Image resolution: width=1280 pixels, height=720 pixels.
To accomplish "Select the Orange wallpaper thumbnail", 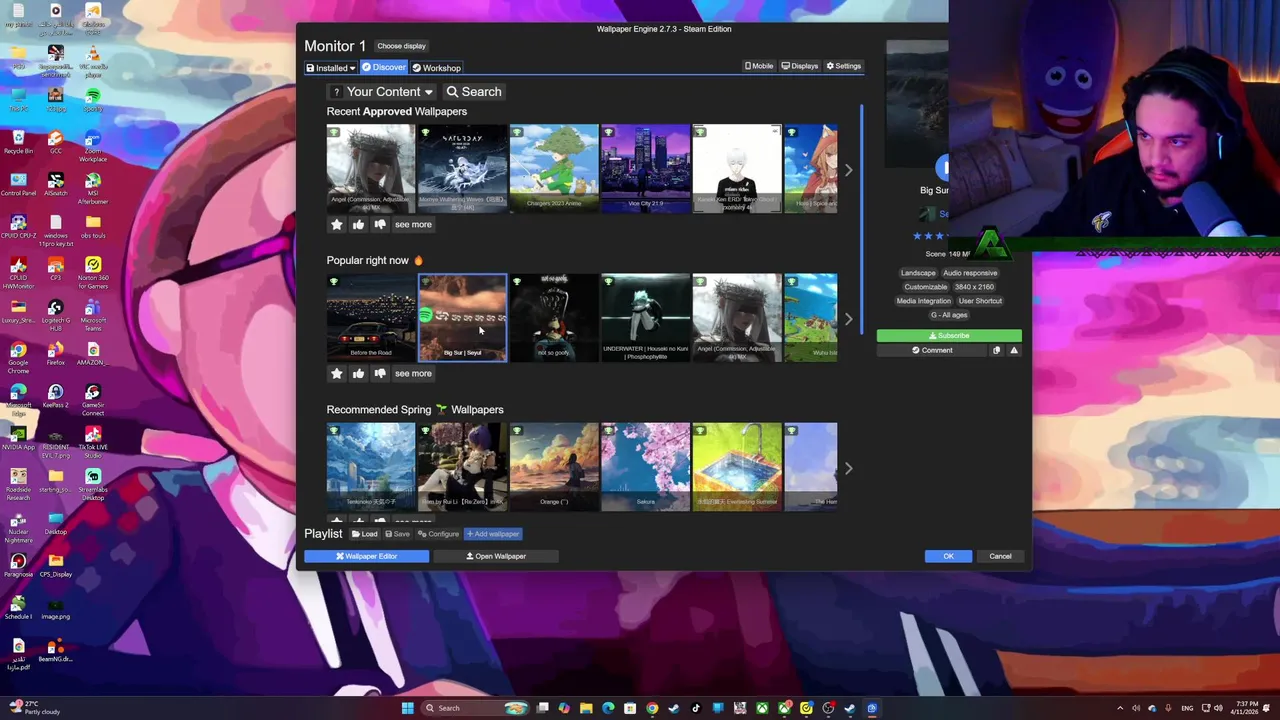I will pos(553,466).
